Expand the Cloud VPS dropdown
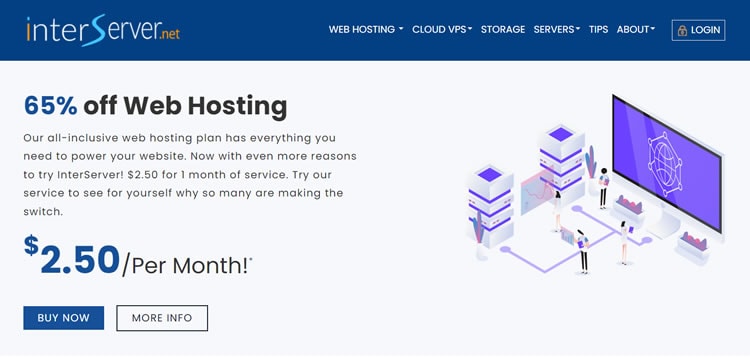Image resolution: width=750 pixels, height=360 pixels. 442,29
